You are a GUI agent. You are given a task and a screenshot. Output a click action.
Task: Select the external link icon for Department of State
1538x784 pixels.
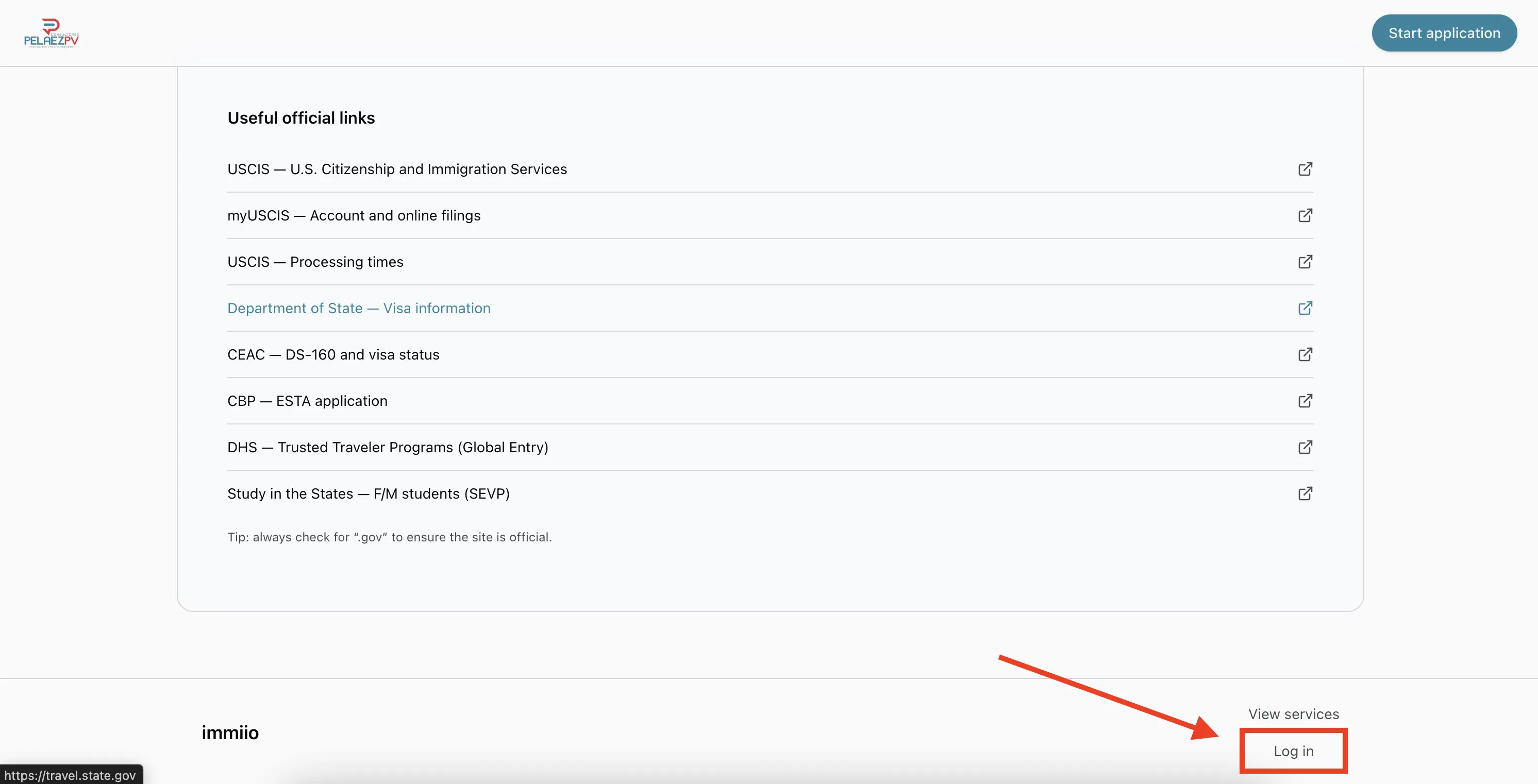(x=1305, y=308)
